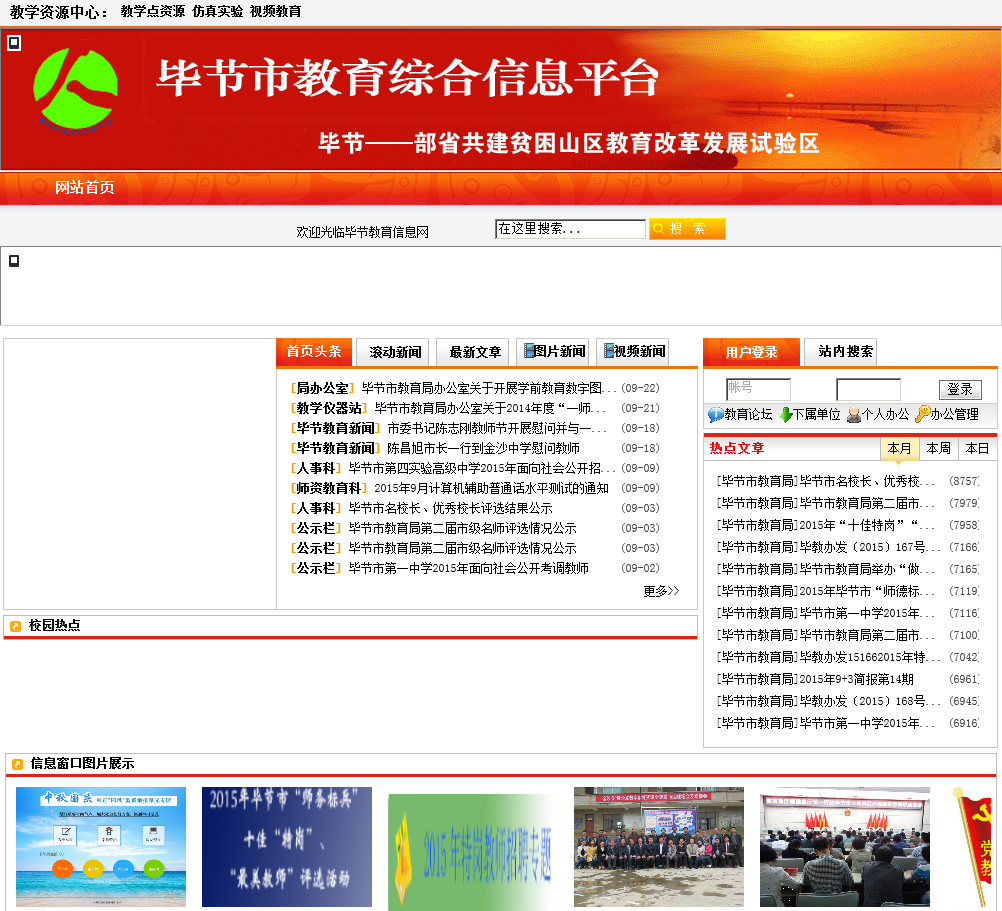Switch to the 最新文章 tab
The image size is (1002, 911).
pyautogui.click(x=472, y=352)
